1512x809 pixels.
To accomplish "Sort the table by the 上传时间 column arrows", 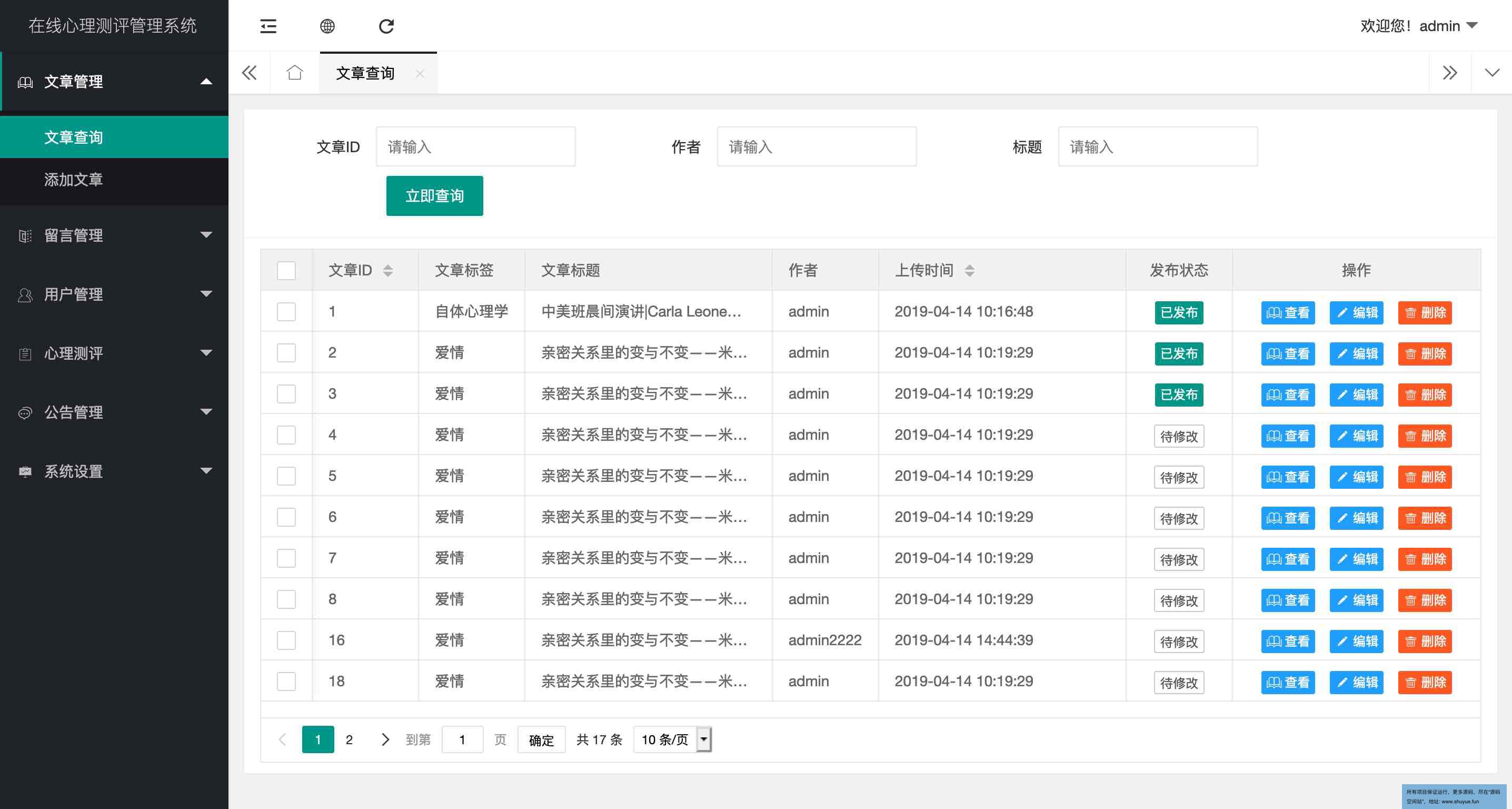I will click(970, 271).
